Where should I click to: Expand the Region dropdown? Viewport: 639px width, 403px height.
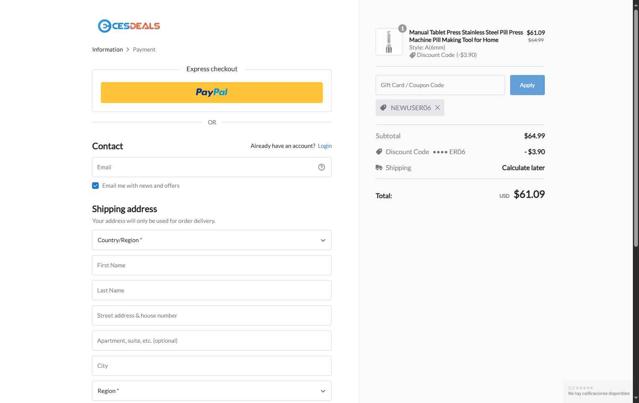tap(212, 391)
